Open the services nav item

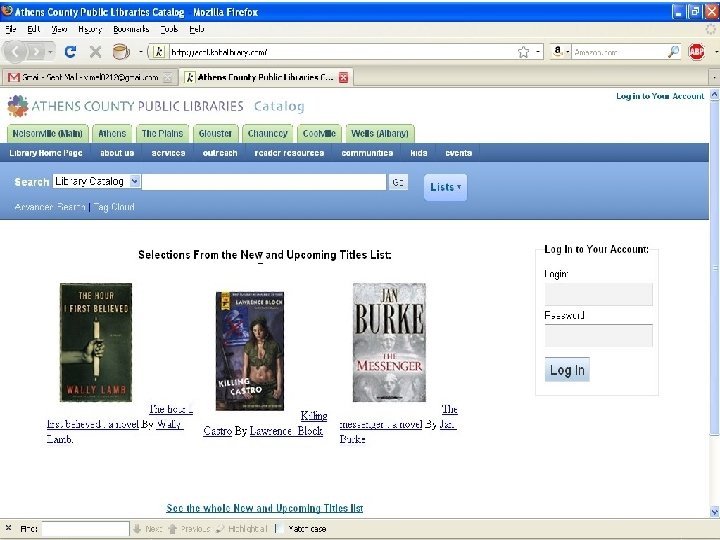tap(169, 153)
